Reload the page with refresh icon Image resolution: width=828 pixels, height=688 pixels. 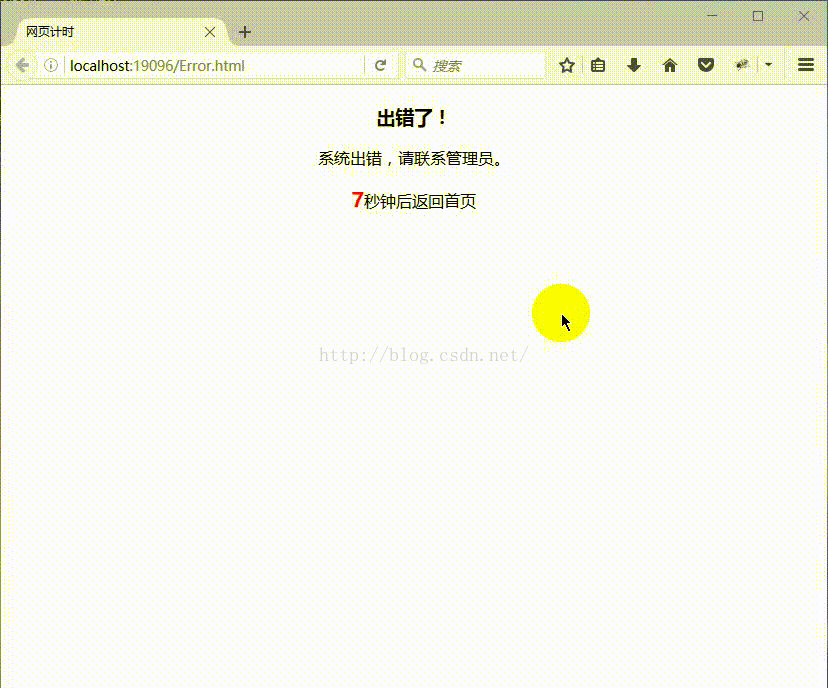381,65
